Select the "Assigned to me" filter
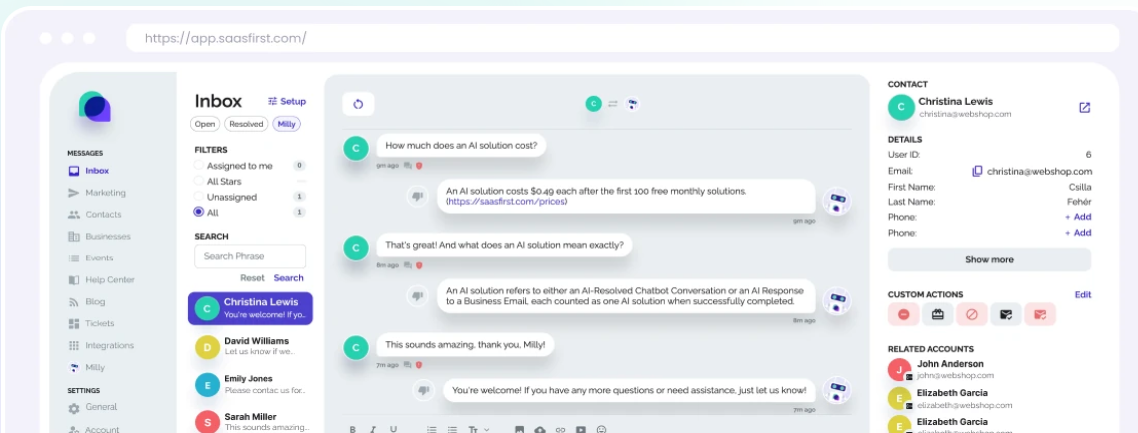Viewport: 1138px width, 433px height. point(233,165)
